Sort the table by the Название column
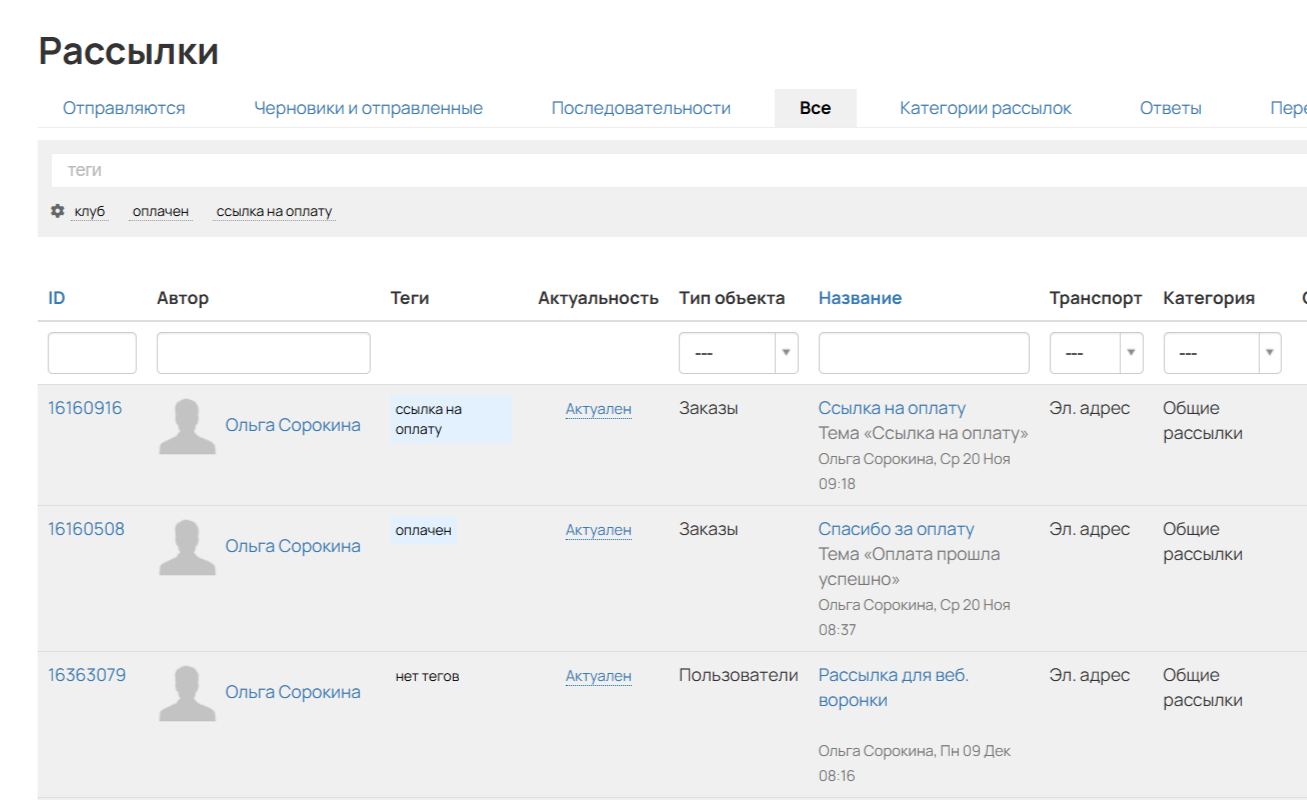 coord(860,298)
